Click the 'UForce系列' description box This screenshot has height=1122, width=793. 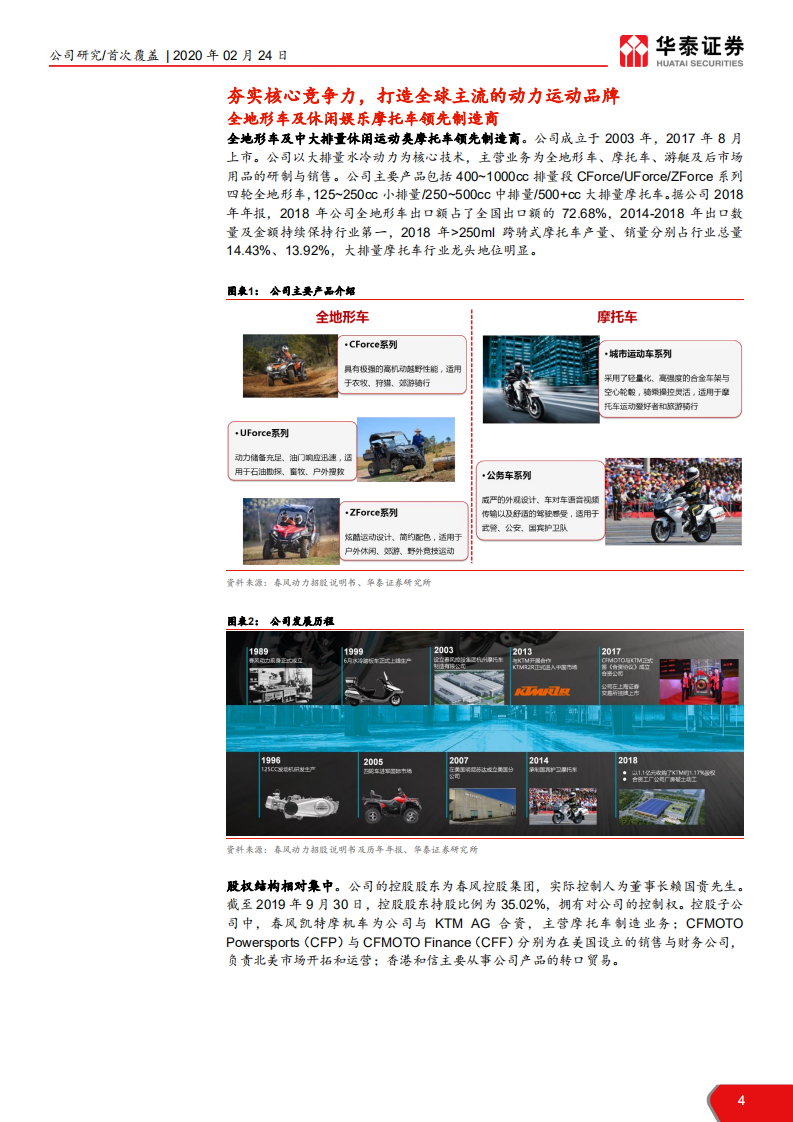click(292, 451)
